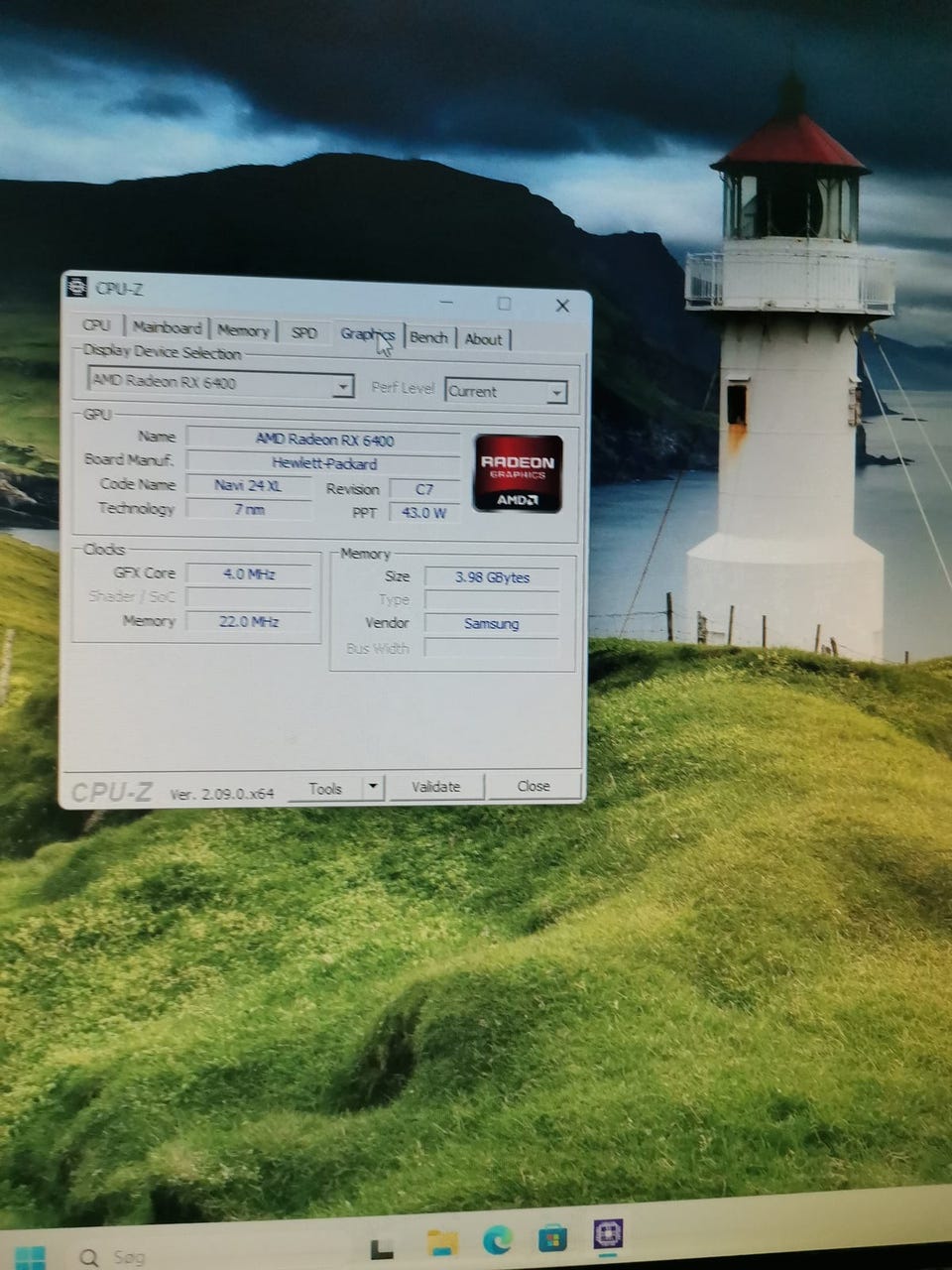Open File Explorer from the taskbar
The width and height of the screenshot is (952, 1270).
442,1242
